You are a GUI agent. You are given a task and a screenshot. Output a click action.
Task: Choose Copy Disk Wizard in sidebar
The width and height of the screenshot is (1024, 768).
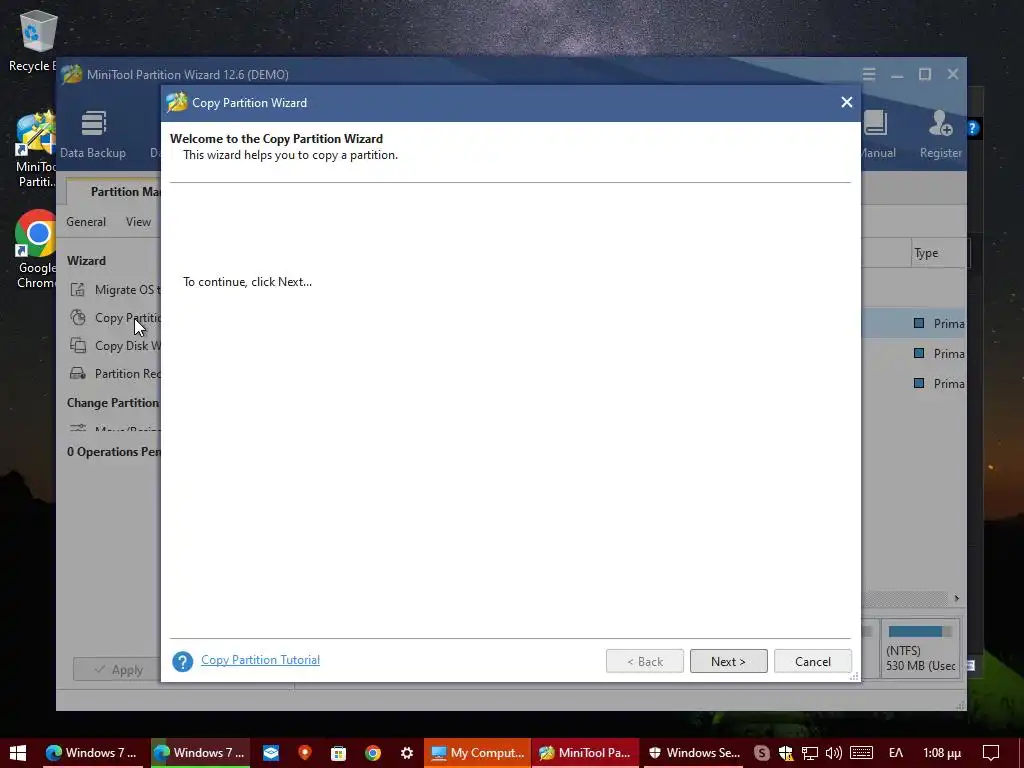click(114, 345)
